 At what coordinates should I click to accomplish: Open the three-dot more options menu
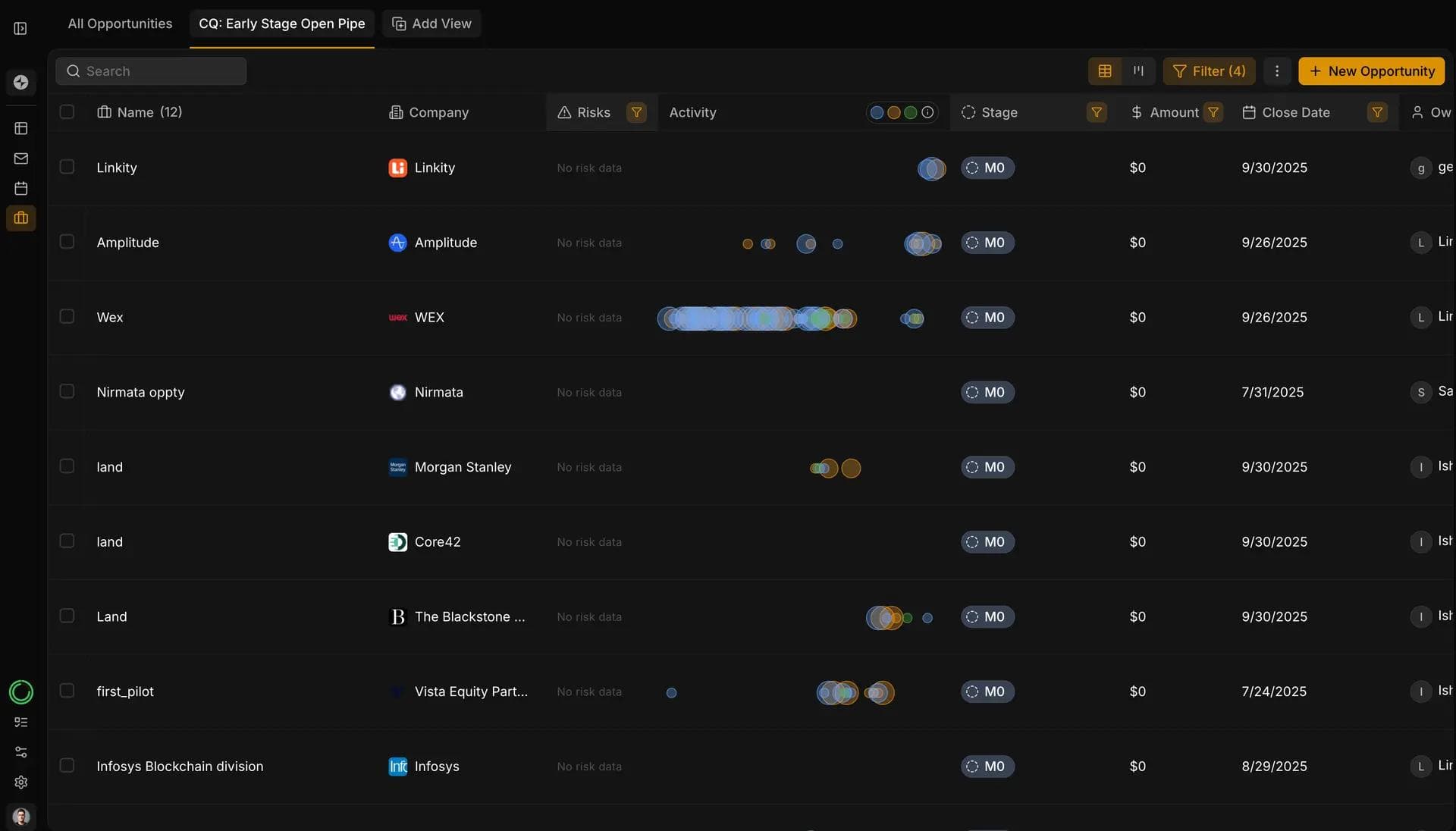point(1277,71)
